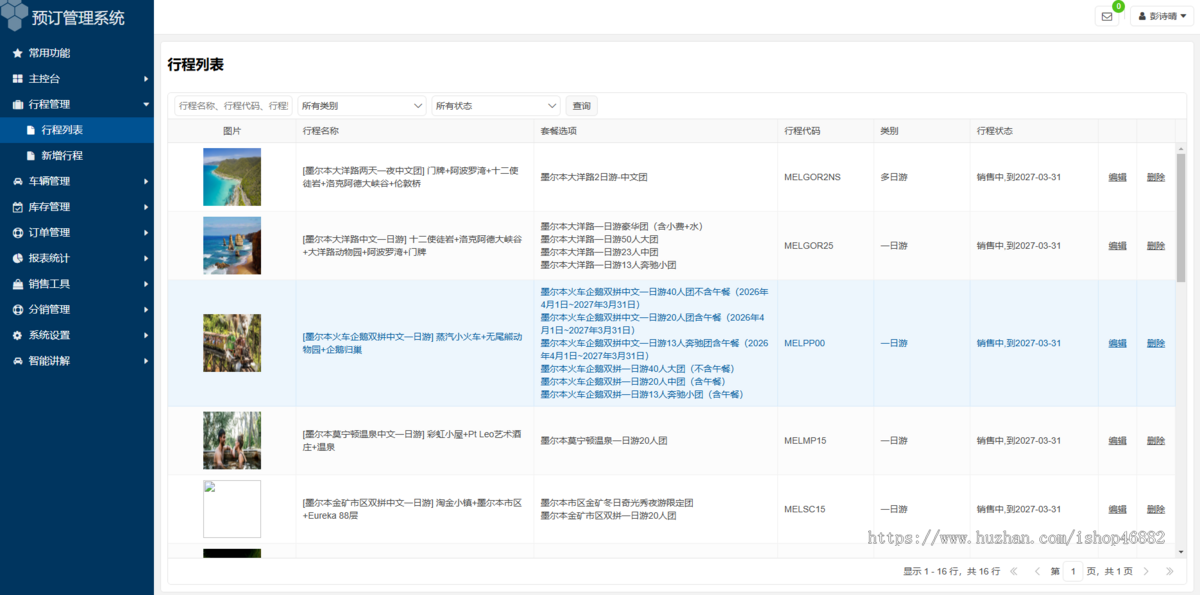Open the 所有类别 dropdown
1200x595 pixels.
pos(362,105)
